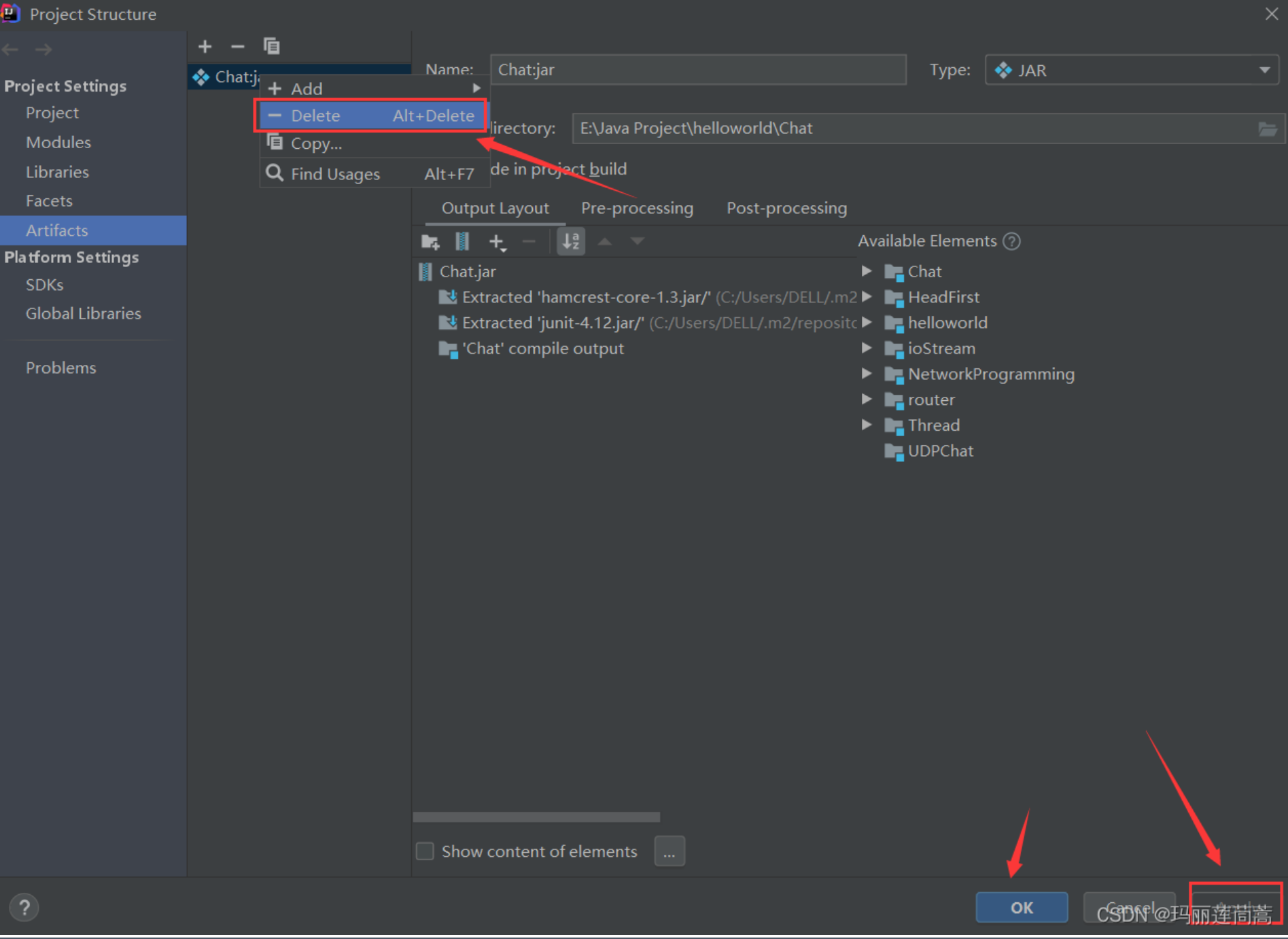Expand the router module node
Image resolution: width=1288 pixels, height=939 pixels.
(x=867, y=399)
